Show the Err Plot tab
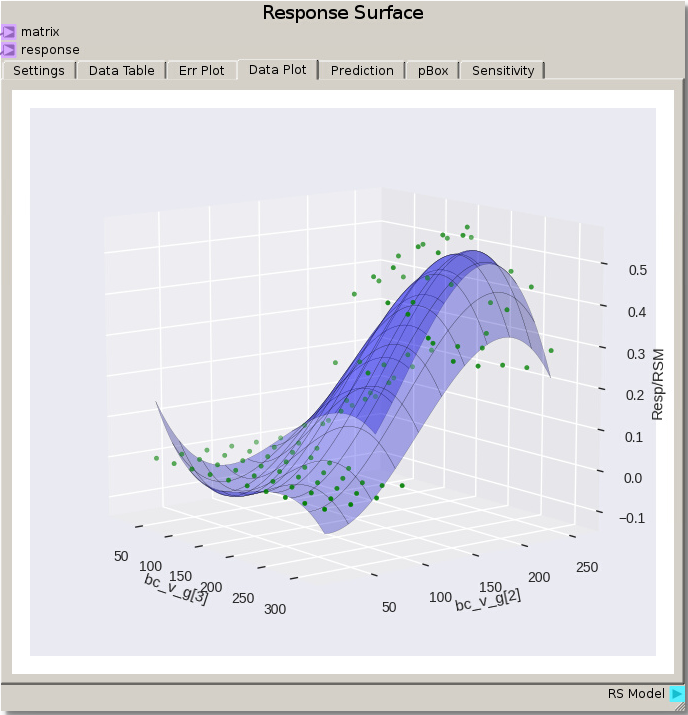688x715 pixels. click(201, 71)
